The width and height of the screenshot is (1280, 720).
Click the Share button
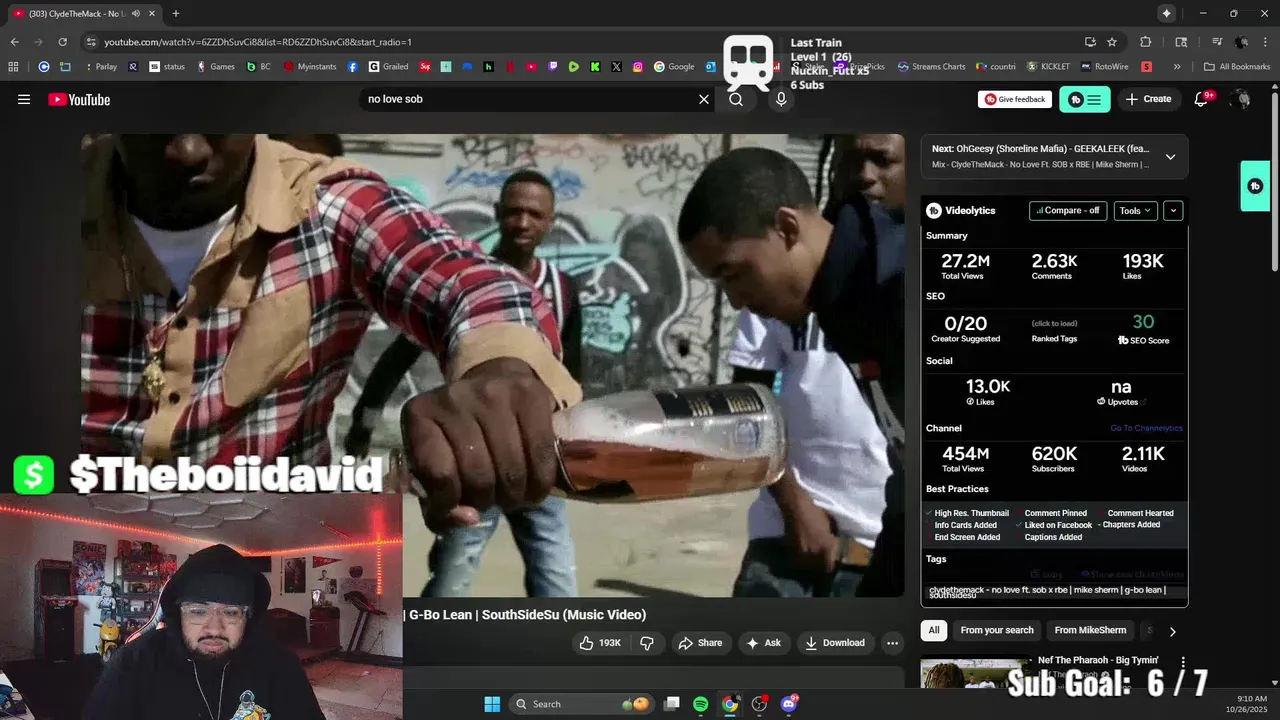coord(700,643)
